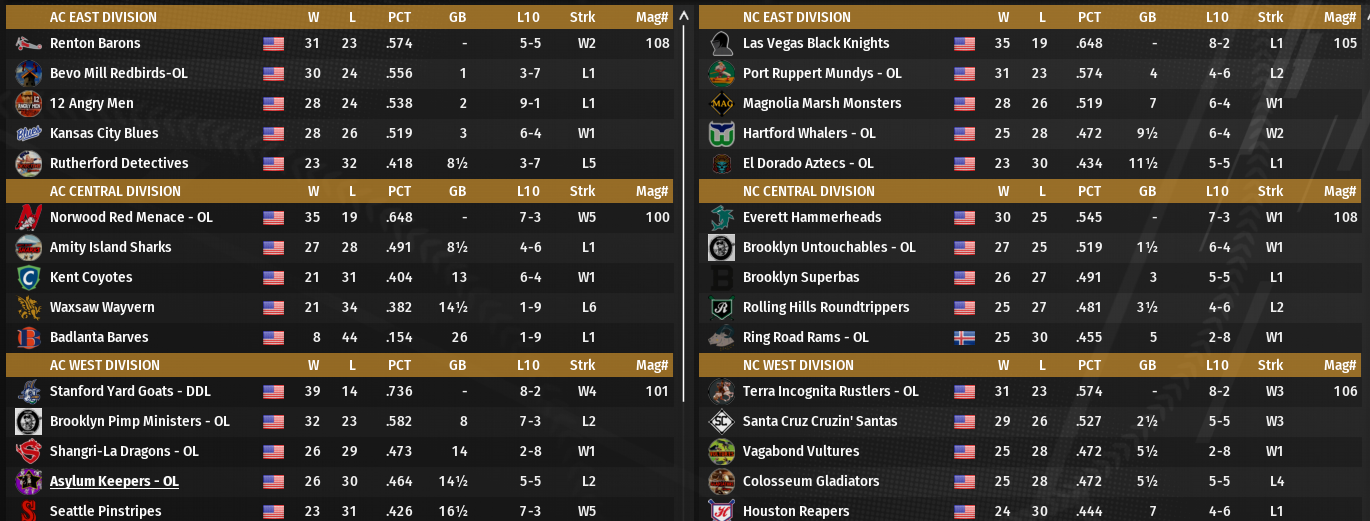Click the Houston Reapers team logo

(721, 511)
